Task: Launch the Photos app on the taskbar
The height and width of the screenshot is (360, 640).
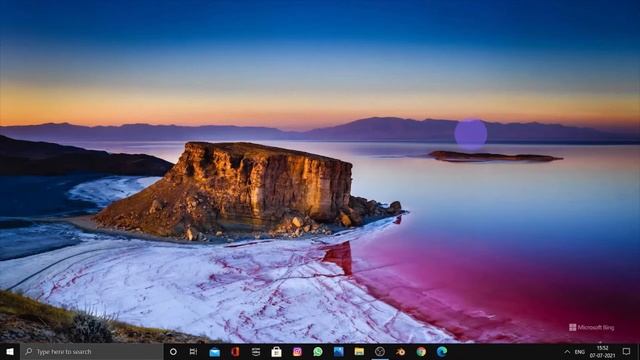Action: pos(338,352)
